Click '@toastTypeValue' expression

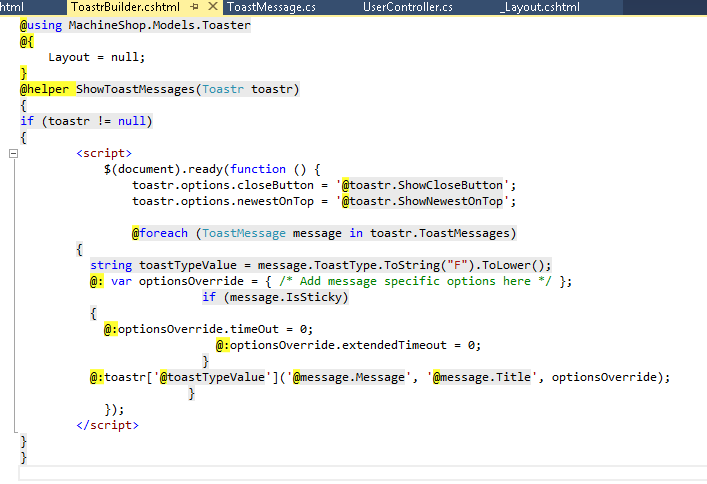point(212,377)
